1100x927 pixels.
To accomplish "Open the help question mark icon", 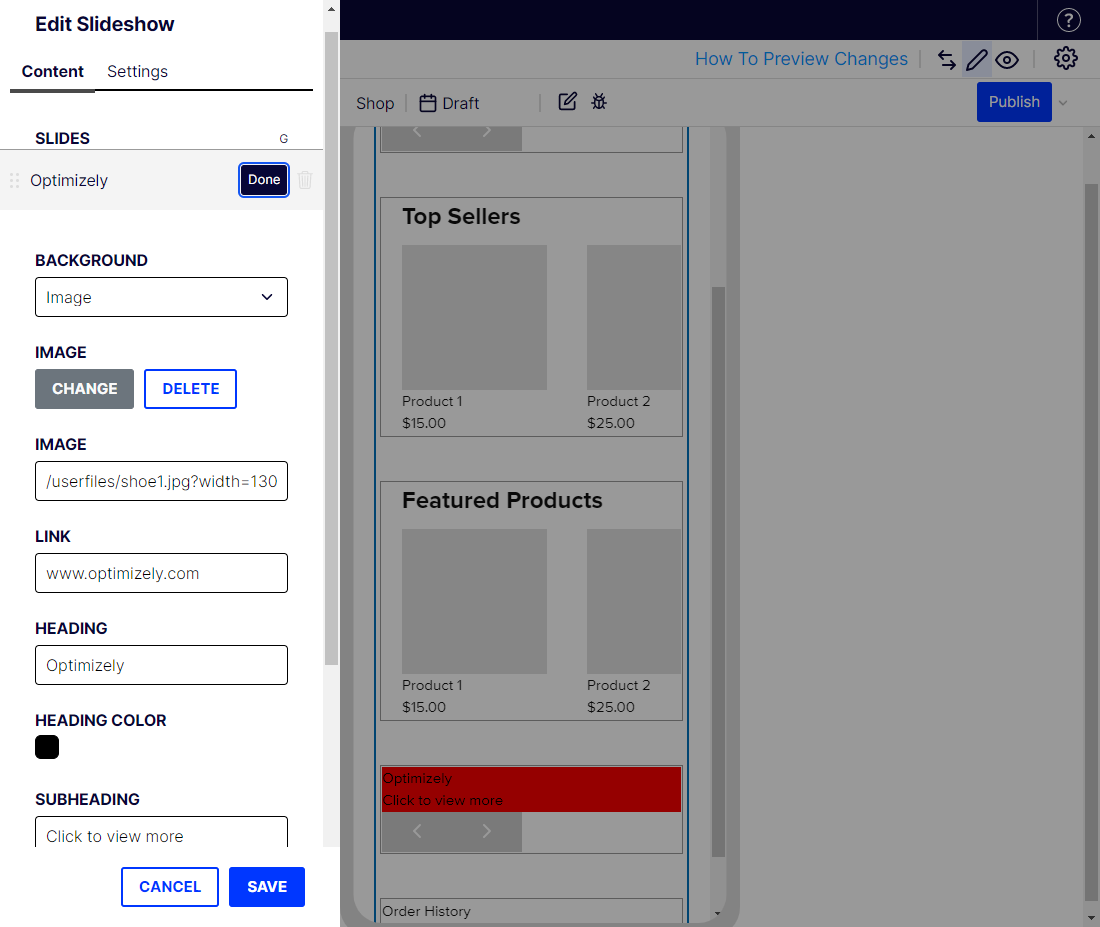I will [x=1068, y=20].
